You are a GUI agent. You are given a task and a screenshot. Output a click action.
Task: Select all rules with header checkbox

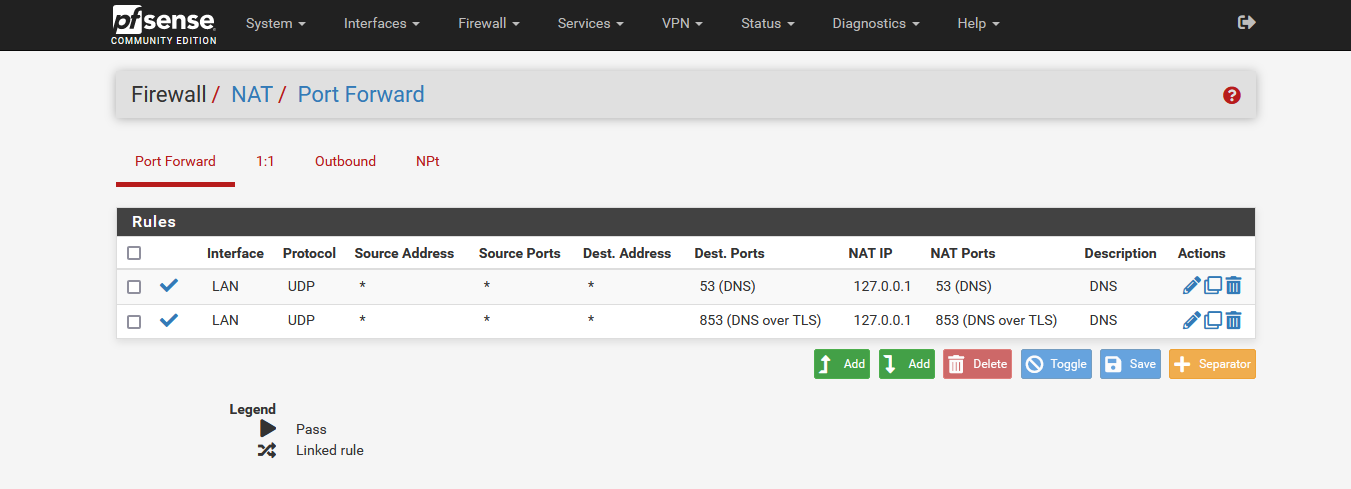tap(134, 253)
